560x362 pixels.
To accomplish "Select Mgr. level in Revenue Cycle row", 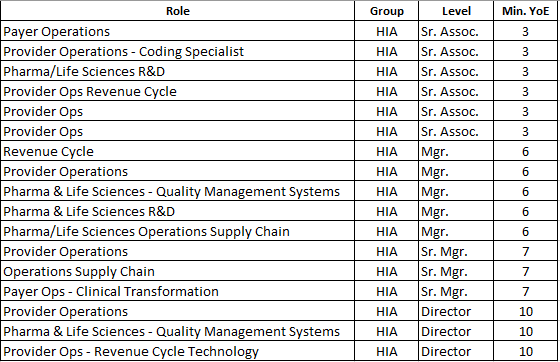I will pyautogui.click(x=456, y=151).
